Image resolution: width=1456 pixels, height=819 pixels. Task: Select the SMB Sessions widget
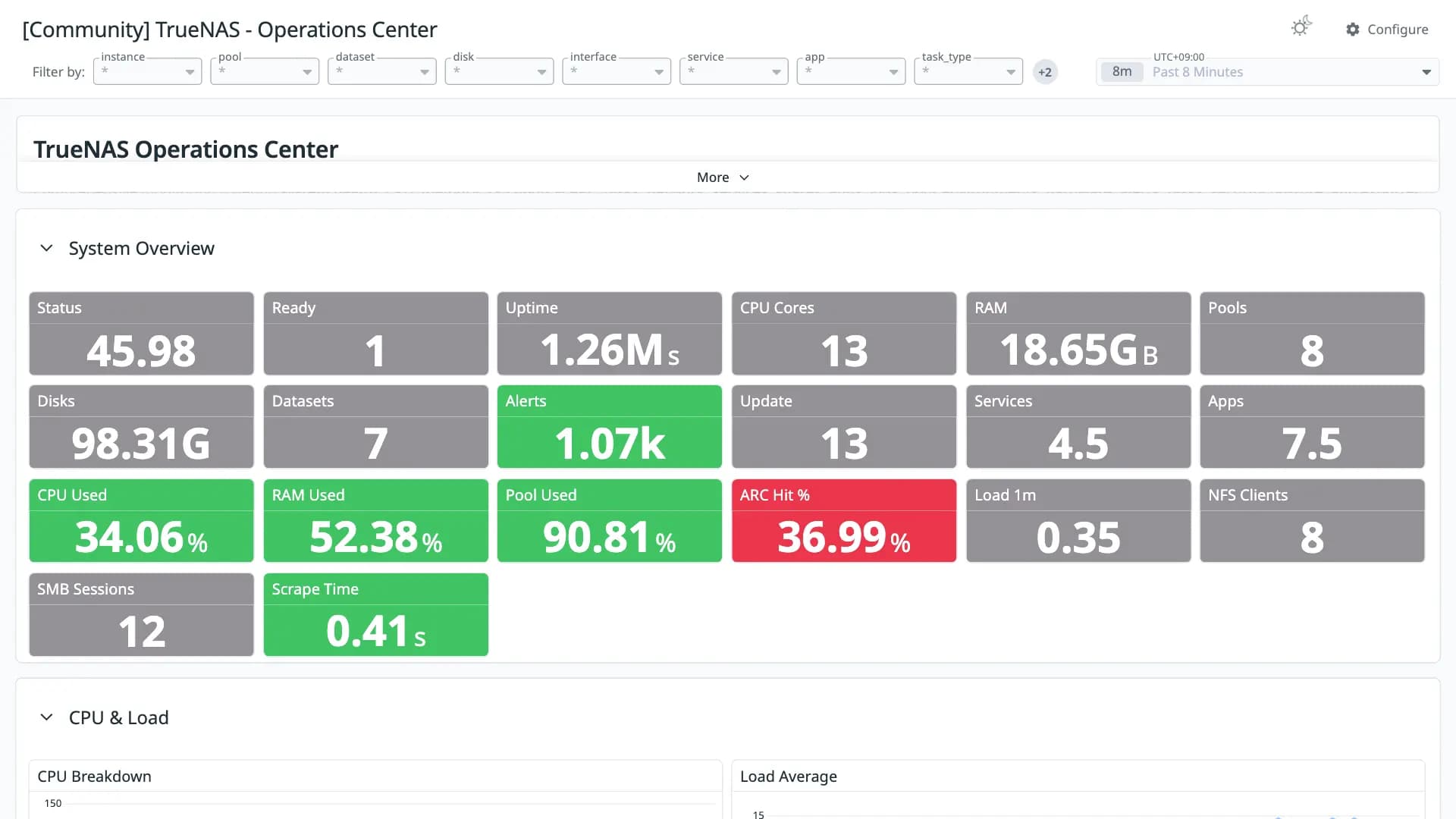(142, 615)
